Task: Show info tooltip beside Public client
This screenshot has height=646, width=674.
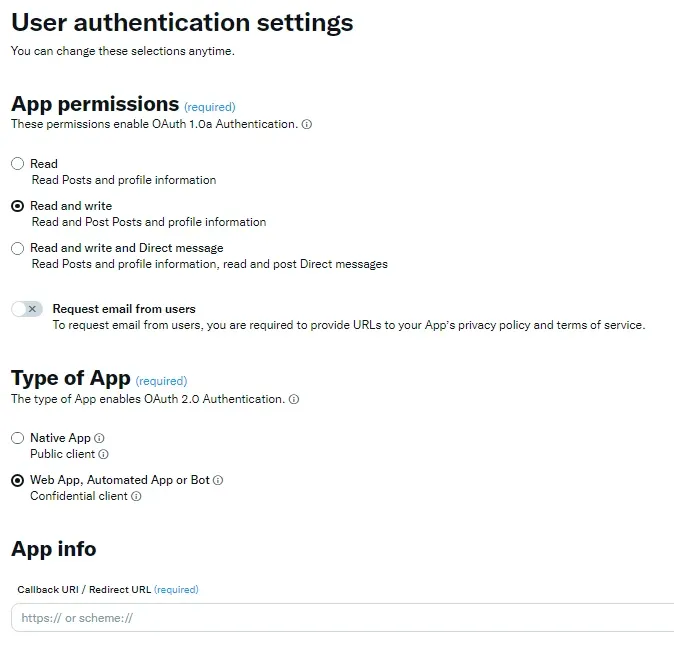Action: (104, 454)
